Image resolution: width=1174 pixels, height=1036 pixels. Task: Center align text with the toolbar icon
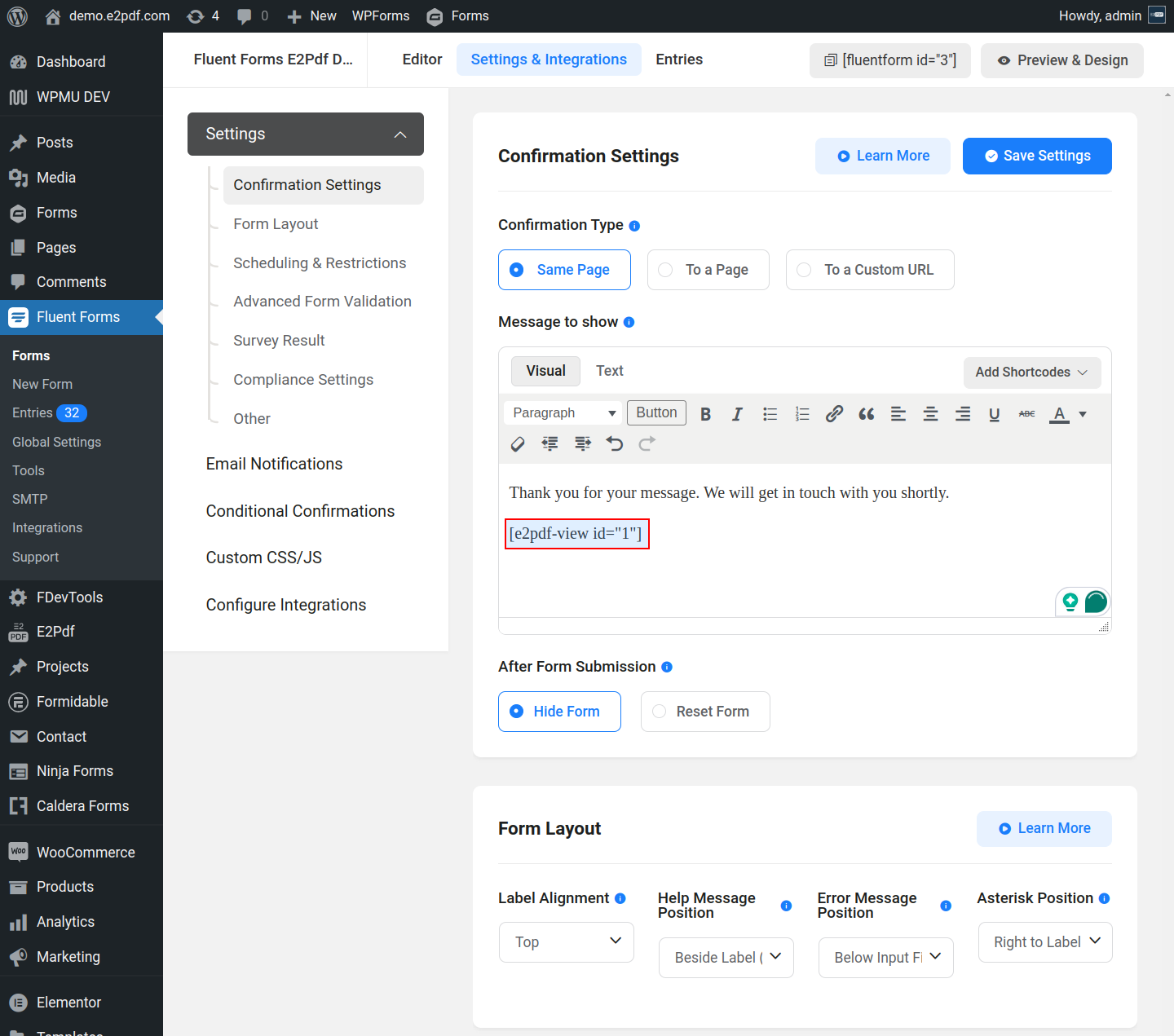pyautogui.click(x=930, y=414)
